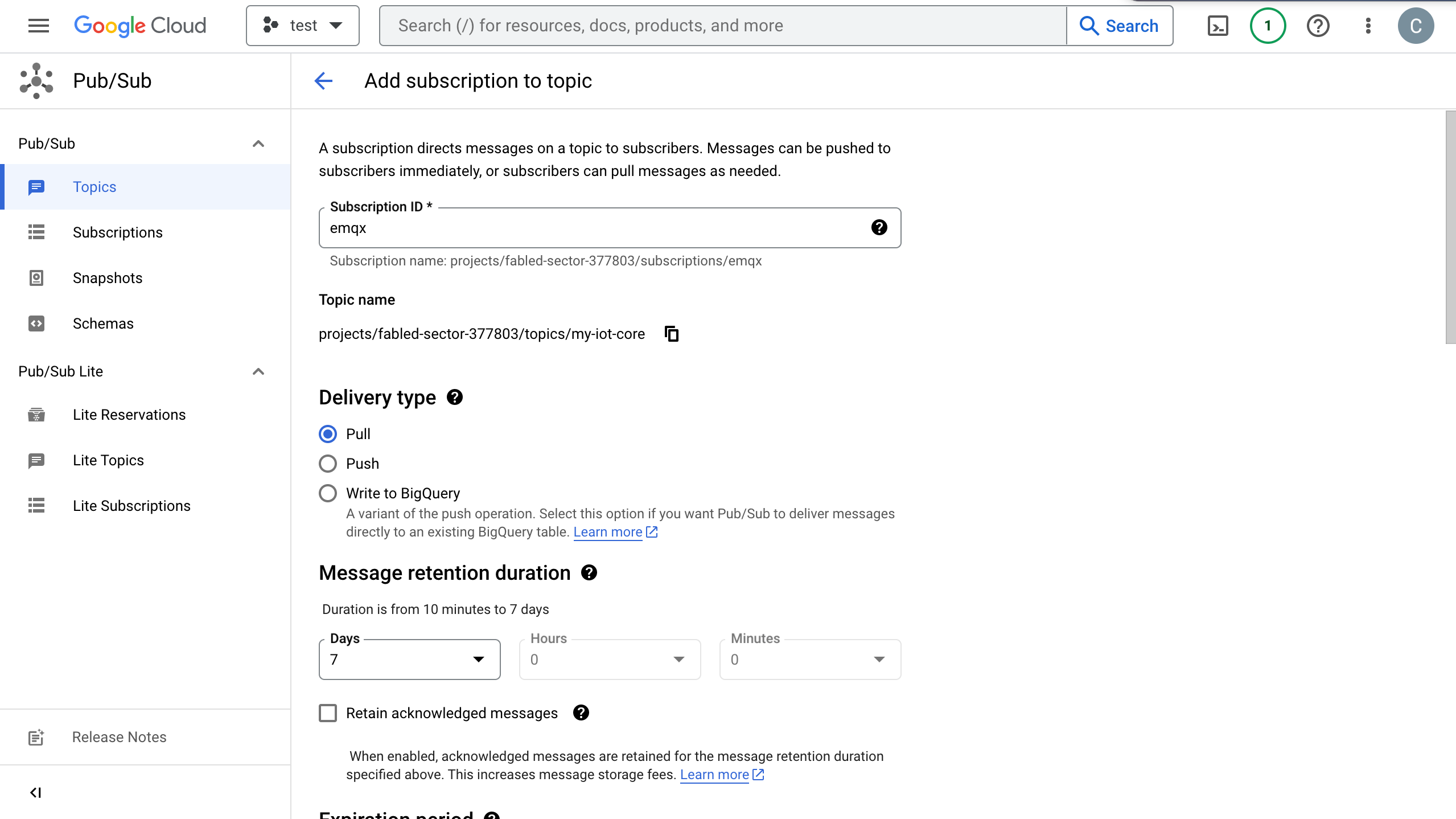Expand the Days dropdown selector
Screen dimensions: 1456x819
point(479,659)
